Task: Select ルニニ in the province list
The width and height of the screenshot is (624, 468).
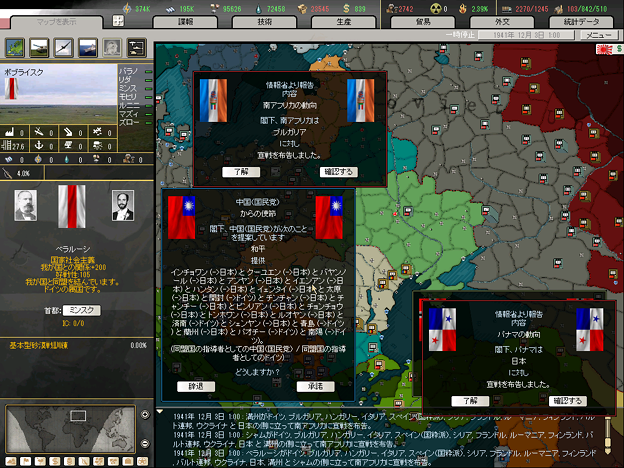Action: tap(136, 105)
